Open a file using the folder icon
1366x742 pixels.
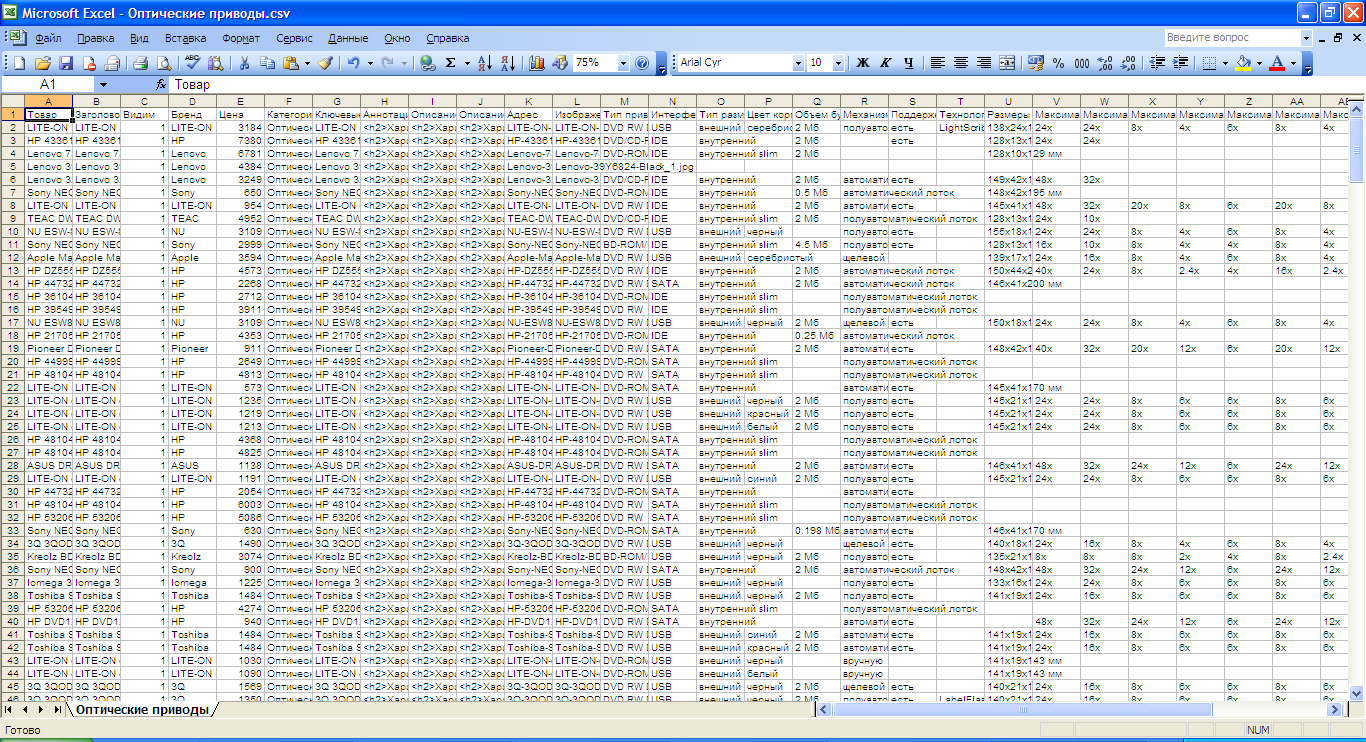[x=43, y=63]
